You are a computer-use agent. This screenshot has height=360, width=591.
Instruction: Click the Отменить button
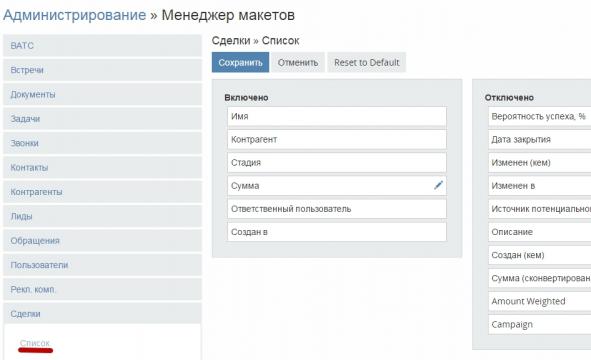point(298,62)
